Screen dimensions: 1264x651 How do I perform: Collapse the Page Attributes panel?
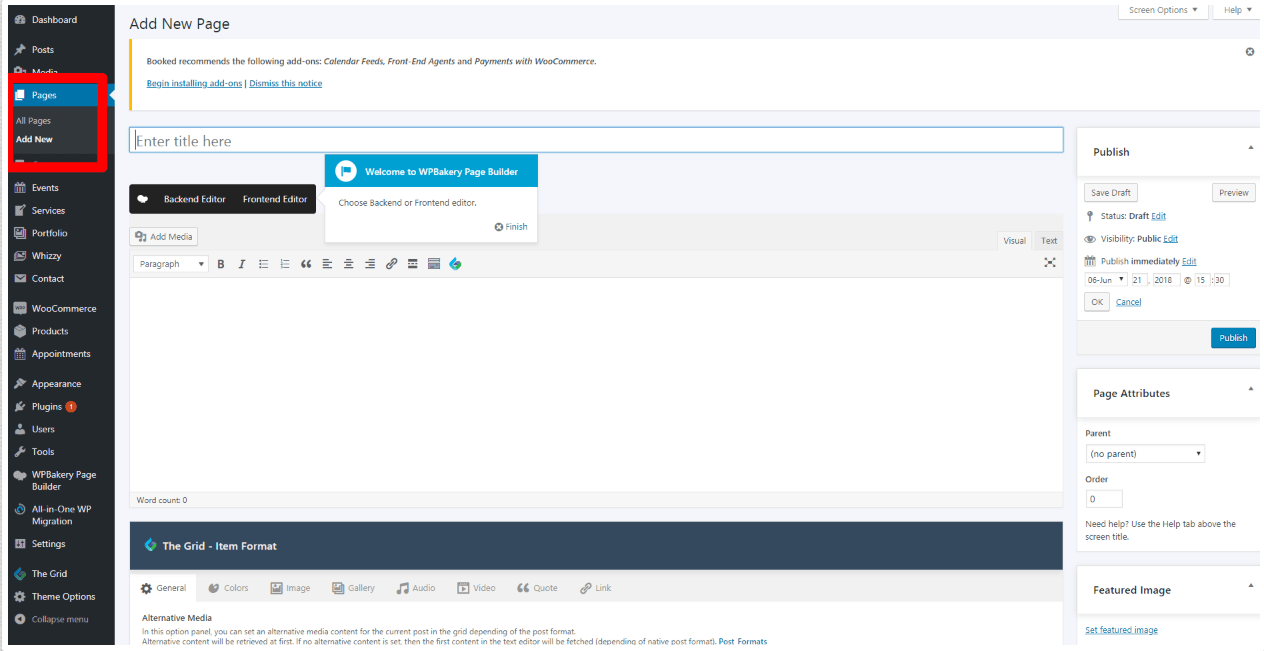click(1250, 389)
